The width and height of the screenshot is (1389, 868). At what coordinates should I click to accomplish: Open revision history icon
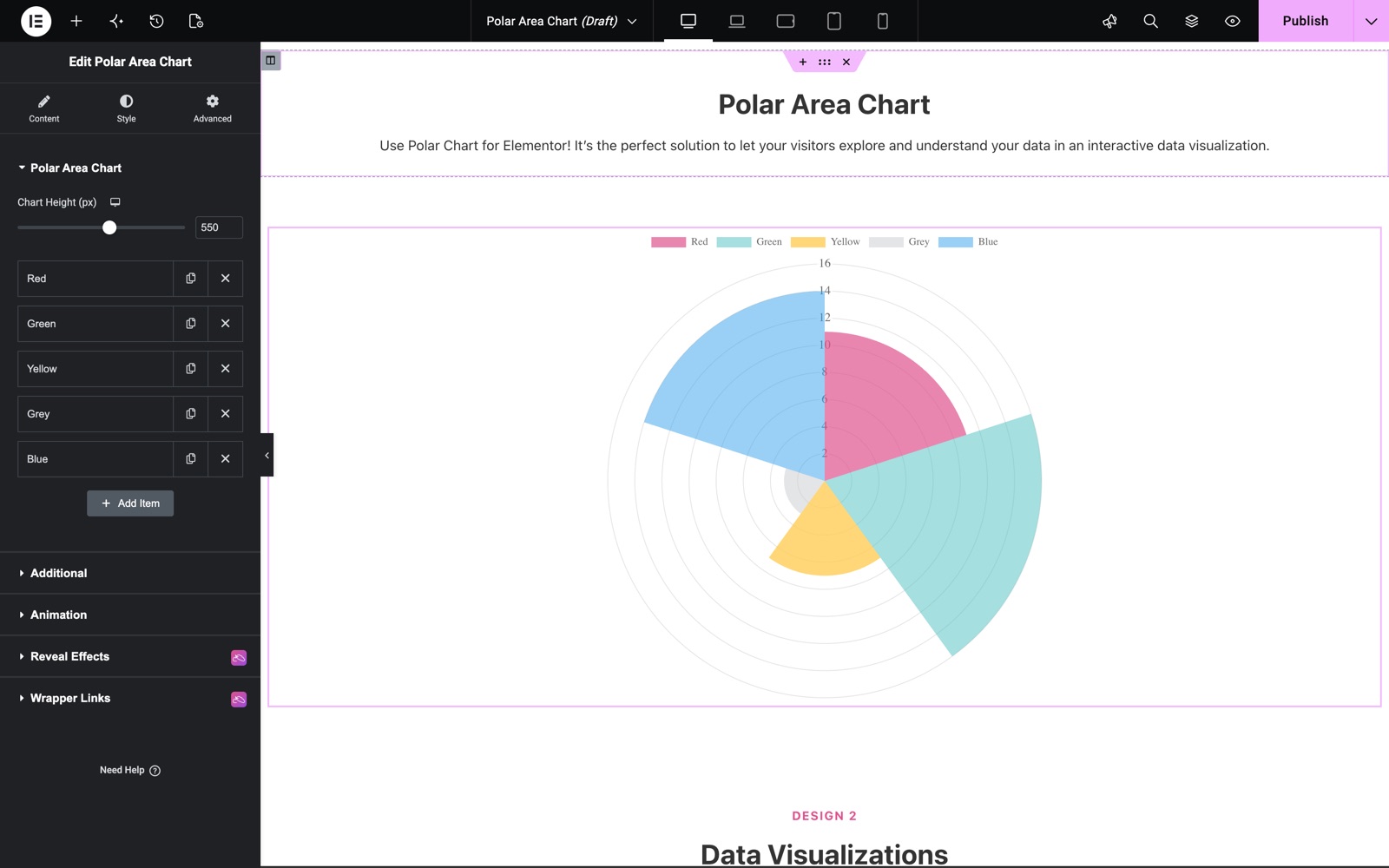156,21
